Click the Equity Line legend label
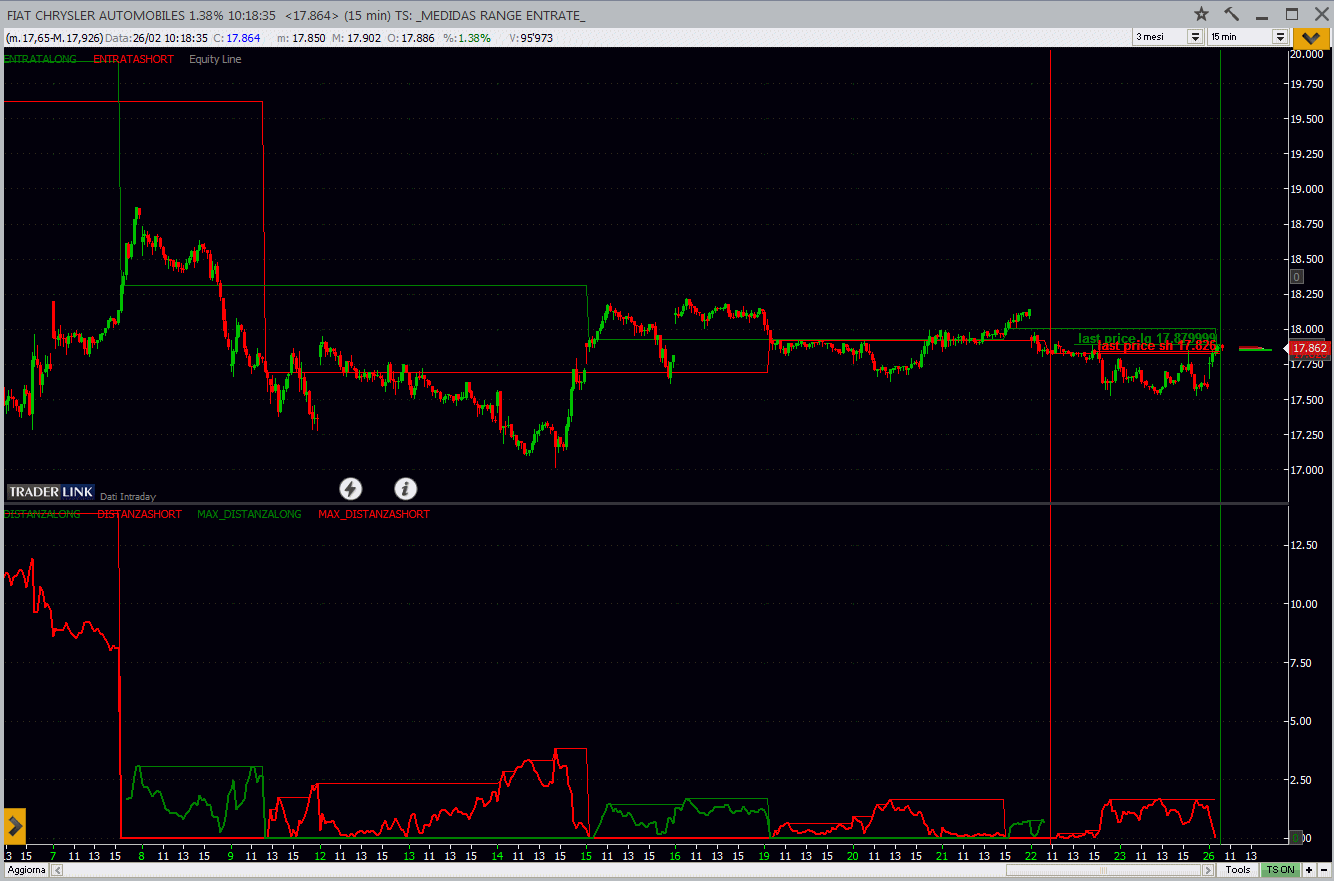 tap(215, 59)
